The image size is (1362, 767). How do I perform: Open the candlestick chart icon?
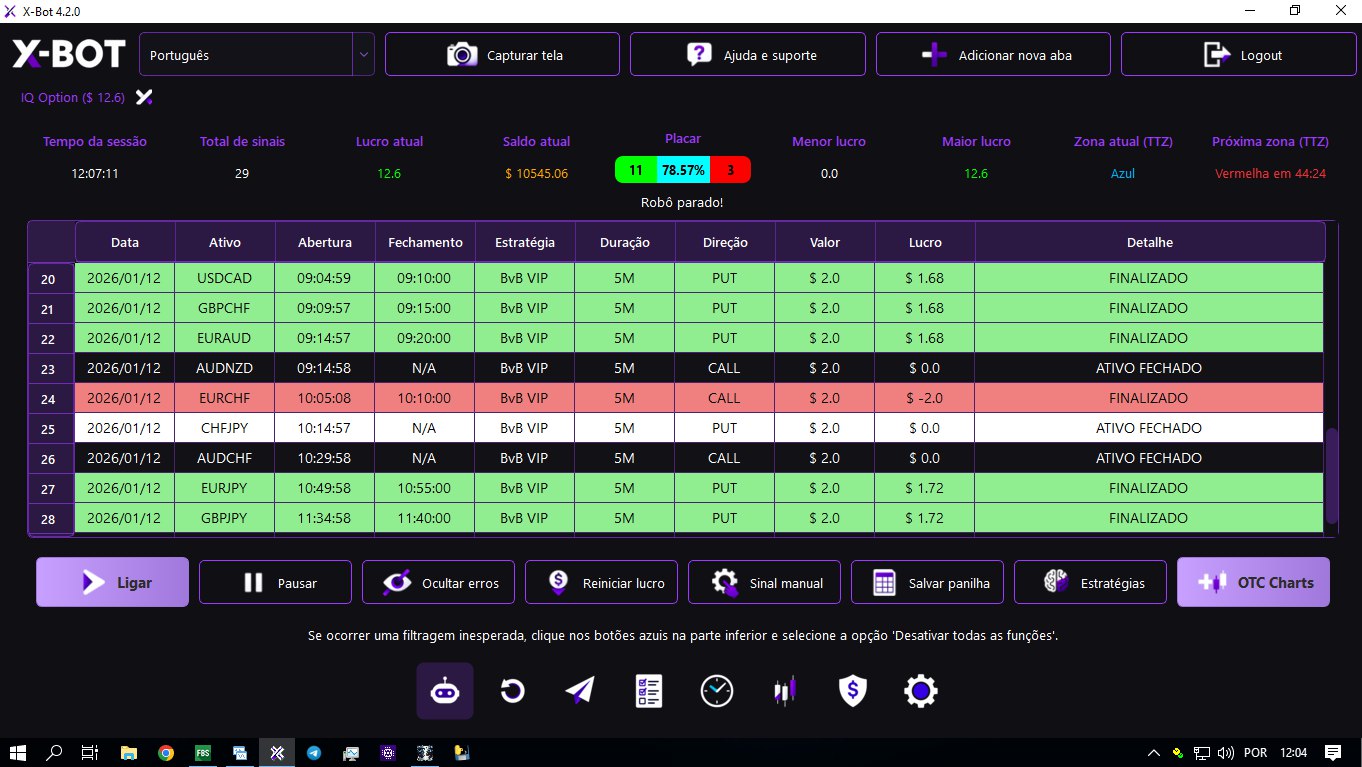(x=785, y=691)
